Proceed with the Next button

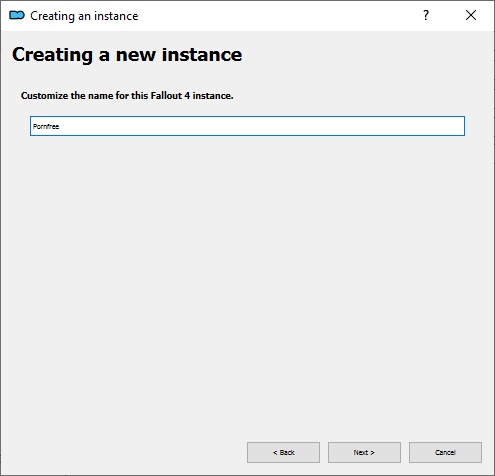364,452
